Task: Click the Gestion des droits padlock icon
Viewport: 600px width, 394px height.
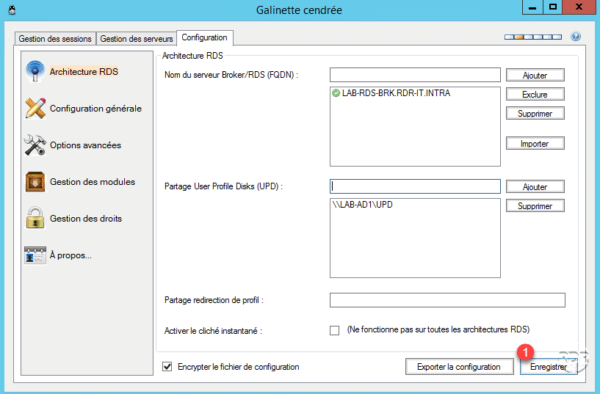Action: (35, 218)
